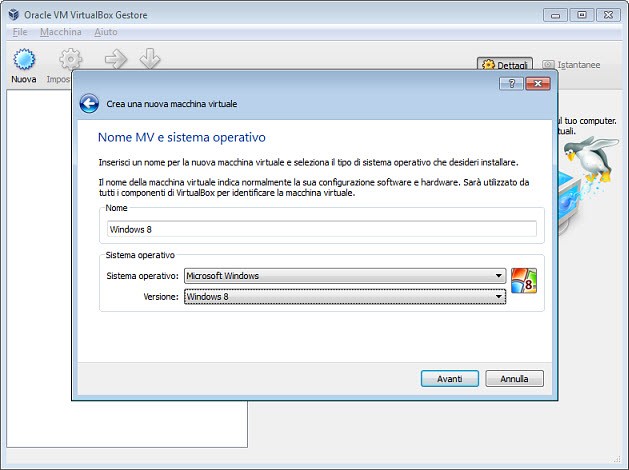The width and height of the screenshot is (629, 470).
Task: Open the File menu
Action: coord(20,32)
